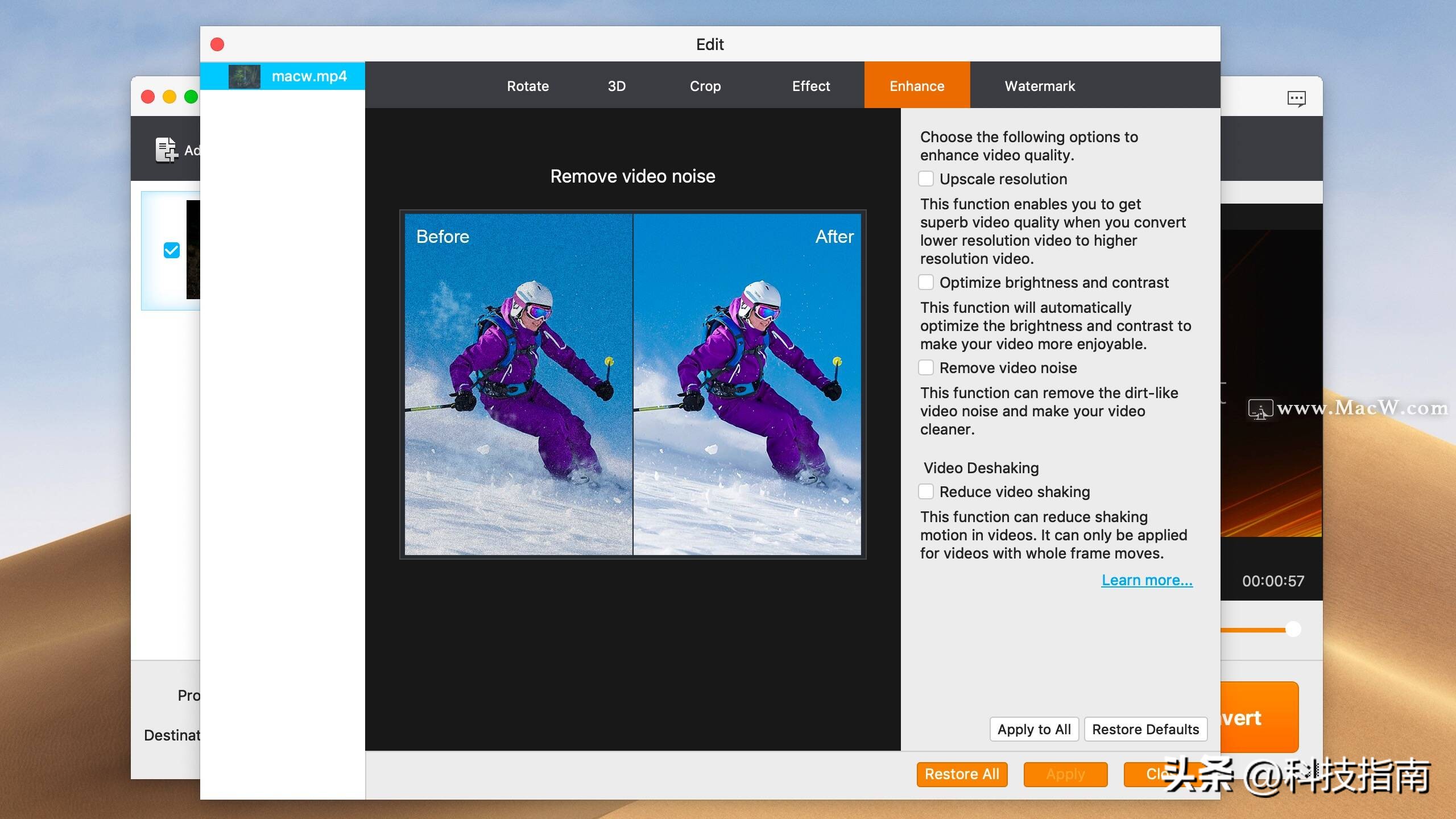Click the yellow minimize button of main window

(x=169, y=97)
